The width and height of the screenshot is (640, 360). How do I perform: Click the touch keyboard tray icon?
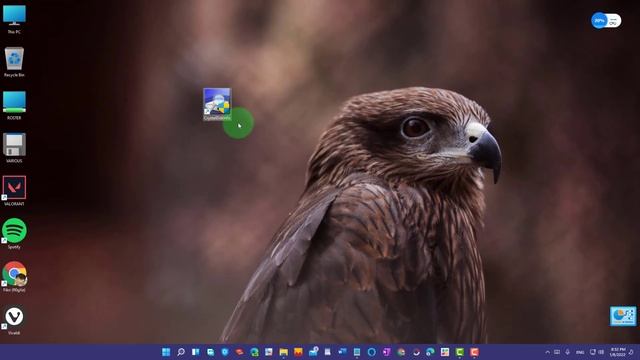[557, 352]
